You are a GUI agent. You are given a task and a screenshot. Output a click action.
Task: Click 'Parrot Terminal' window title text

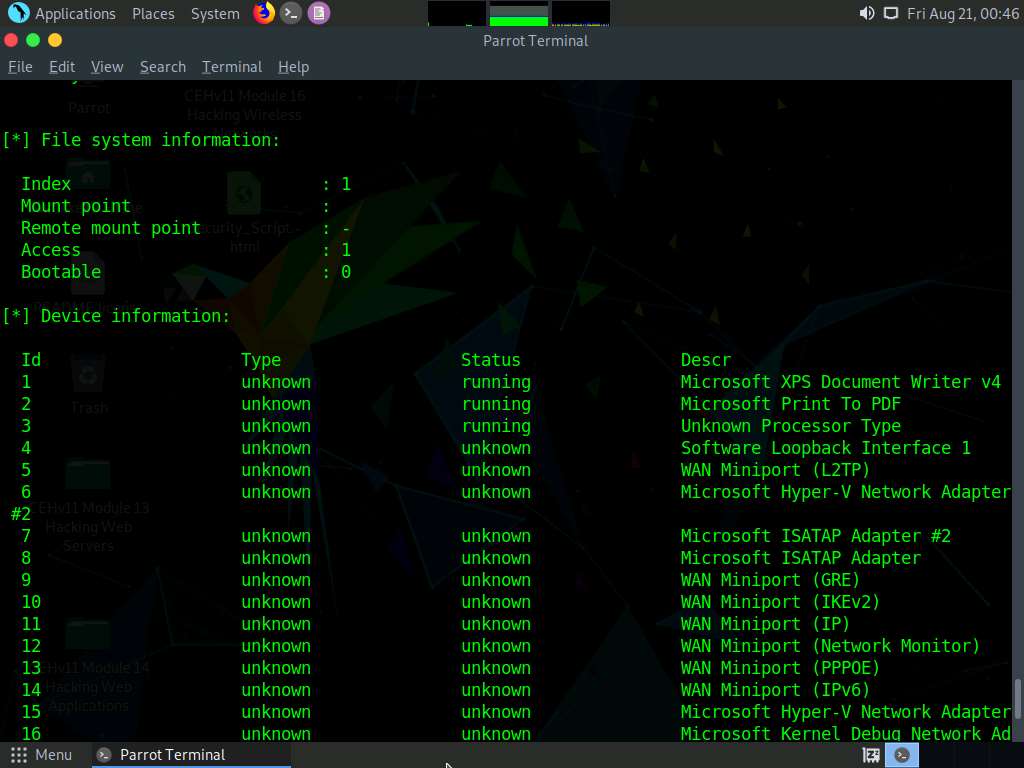[536, 40]
